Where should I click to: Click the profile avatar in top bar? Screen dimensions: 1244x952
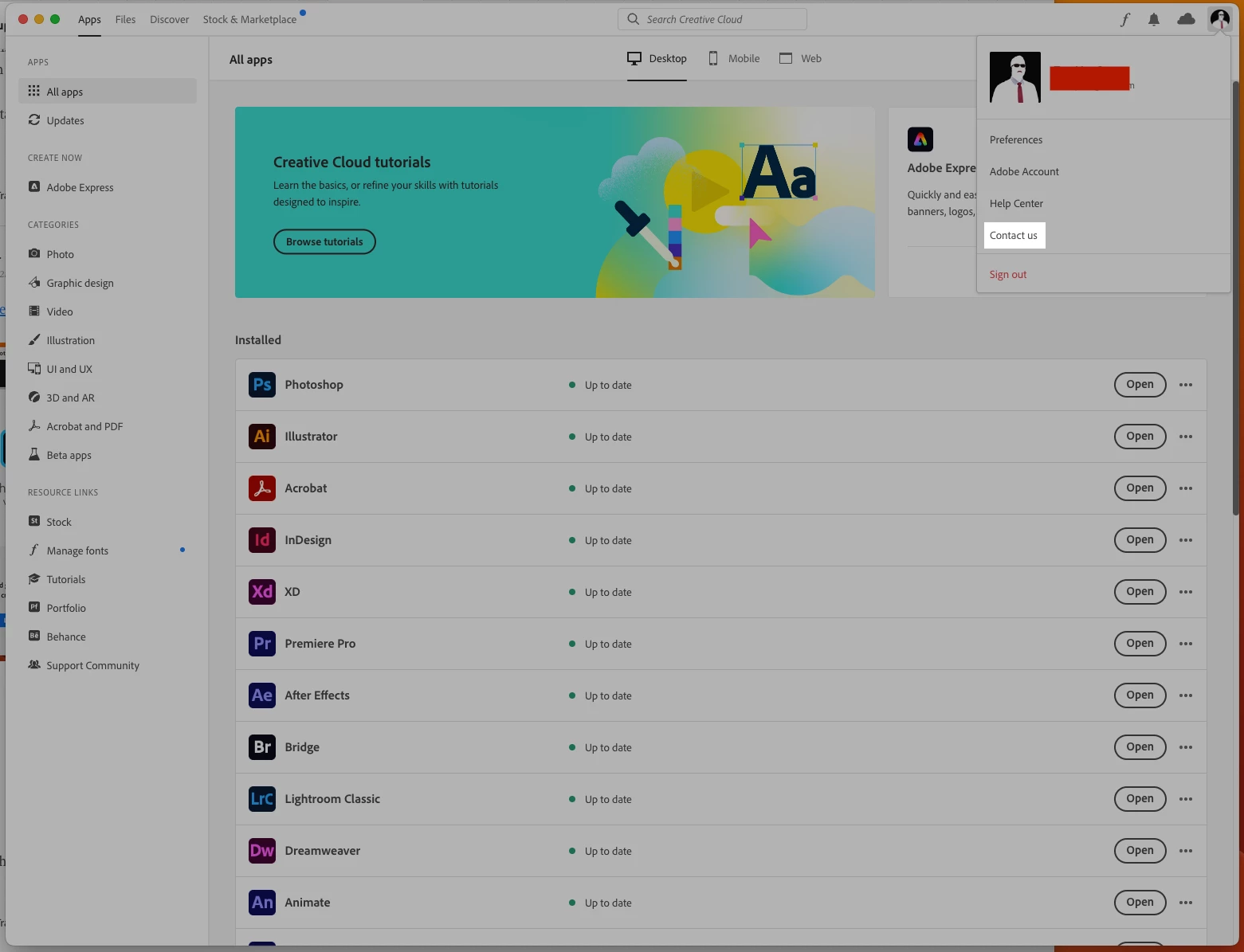[x=1220, y=19]
